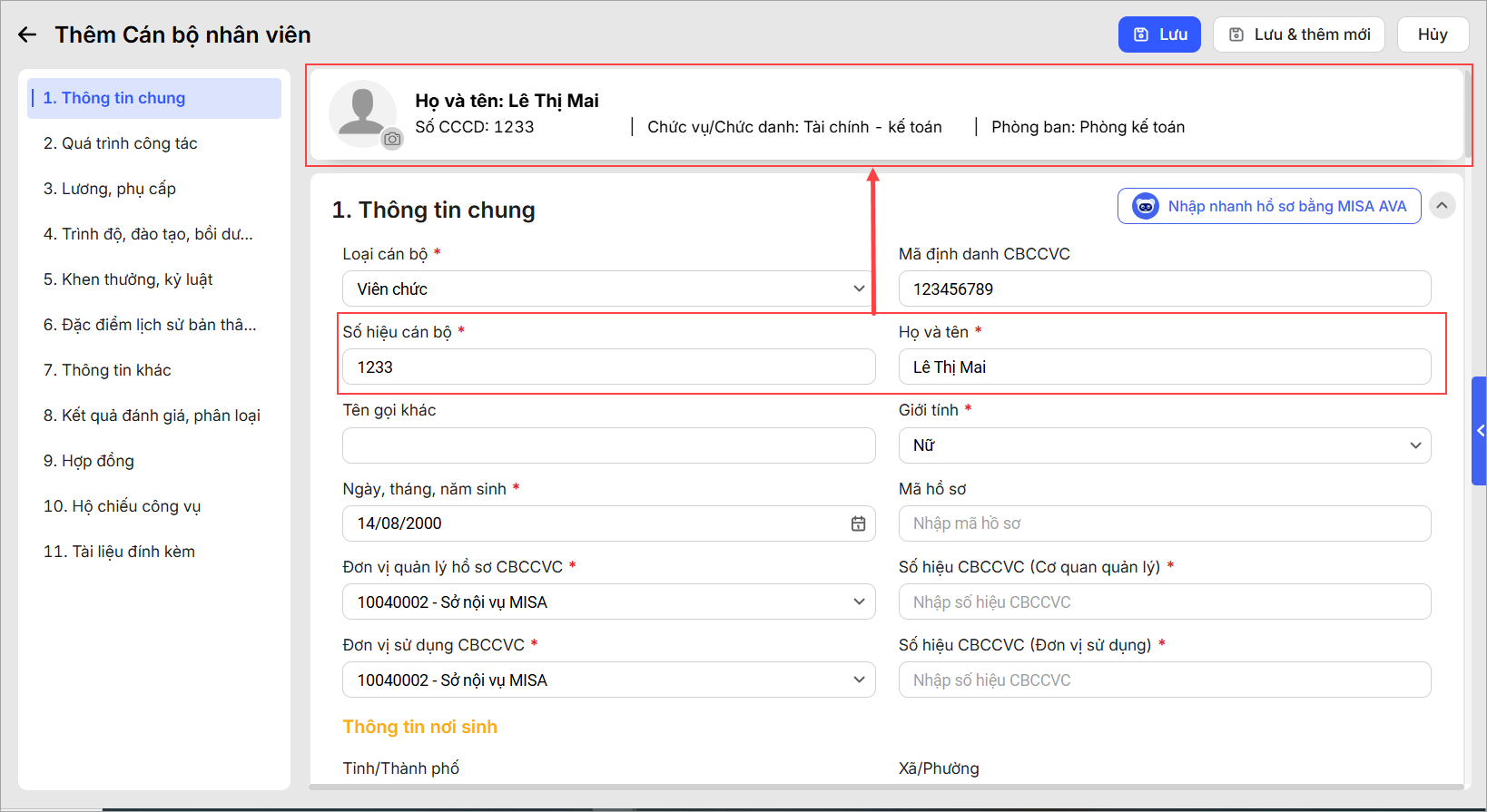Go to Quá trình công tác section
The height and width of the screenshot is (812, 1487).
click(x=121, y=143)
